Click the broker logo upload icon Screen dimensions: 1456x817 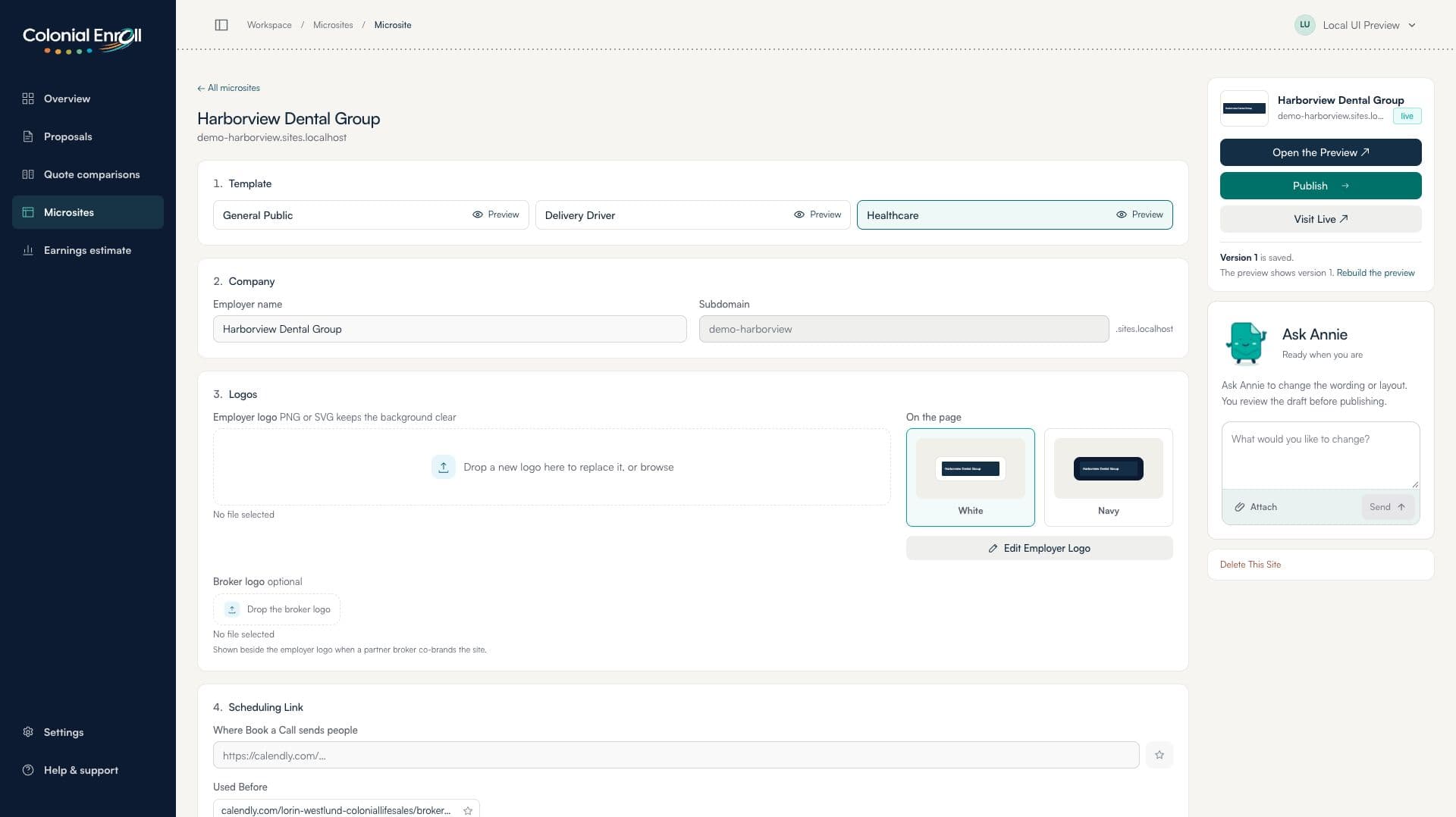232,609
